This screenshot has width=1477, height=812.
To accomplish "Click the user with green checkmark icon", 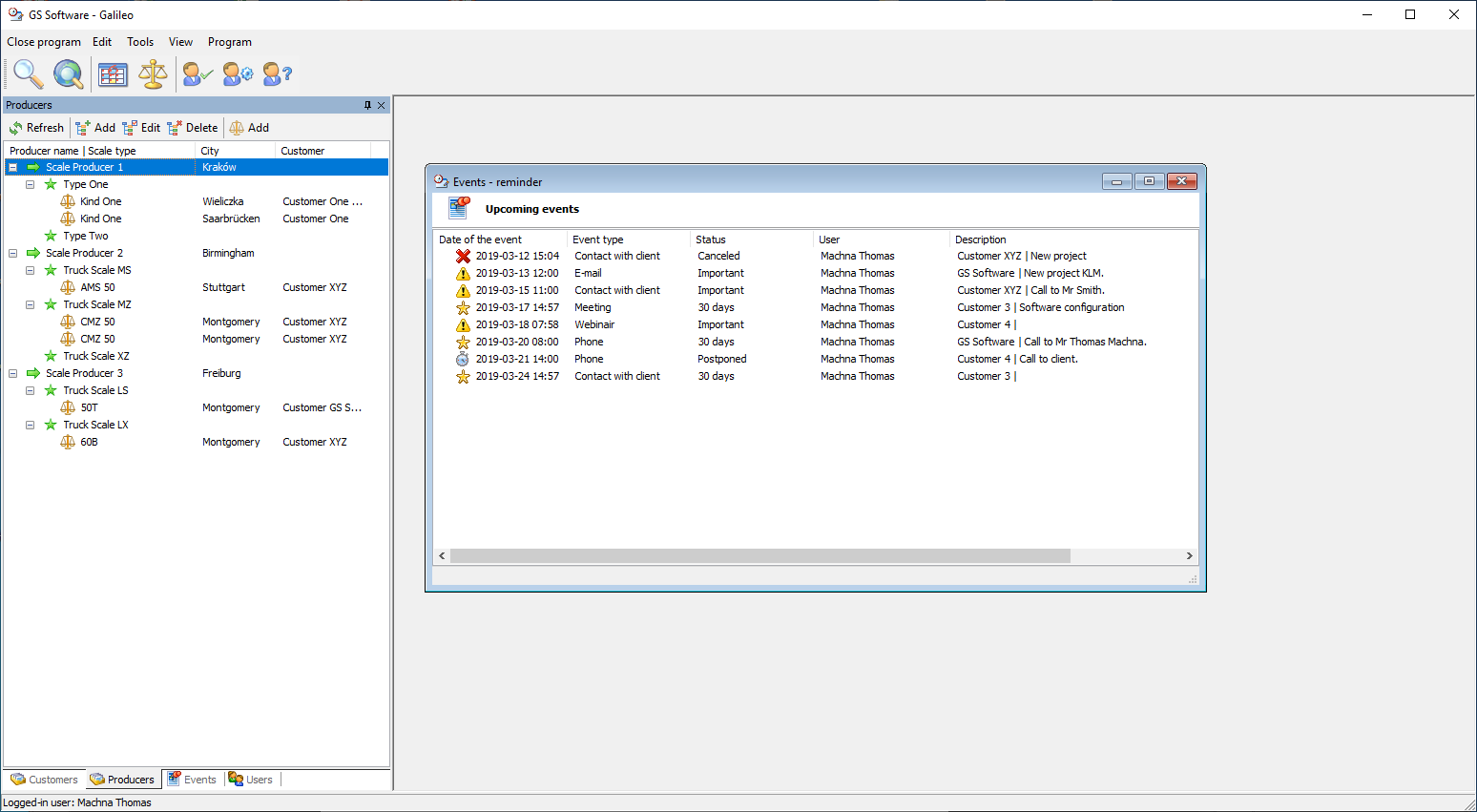I will point(198,74).
